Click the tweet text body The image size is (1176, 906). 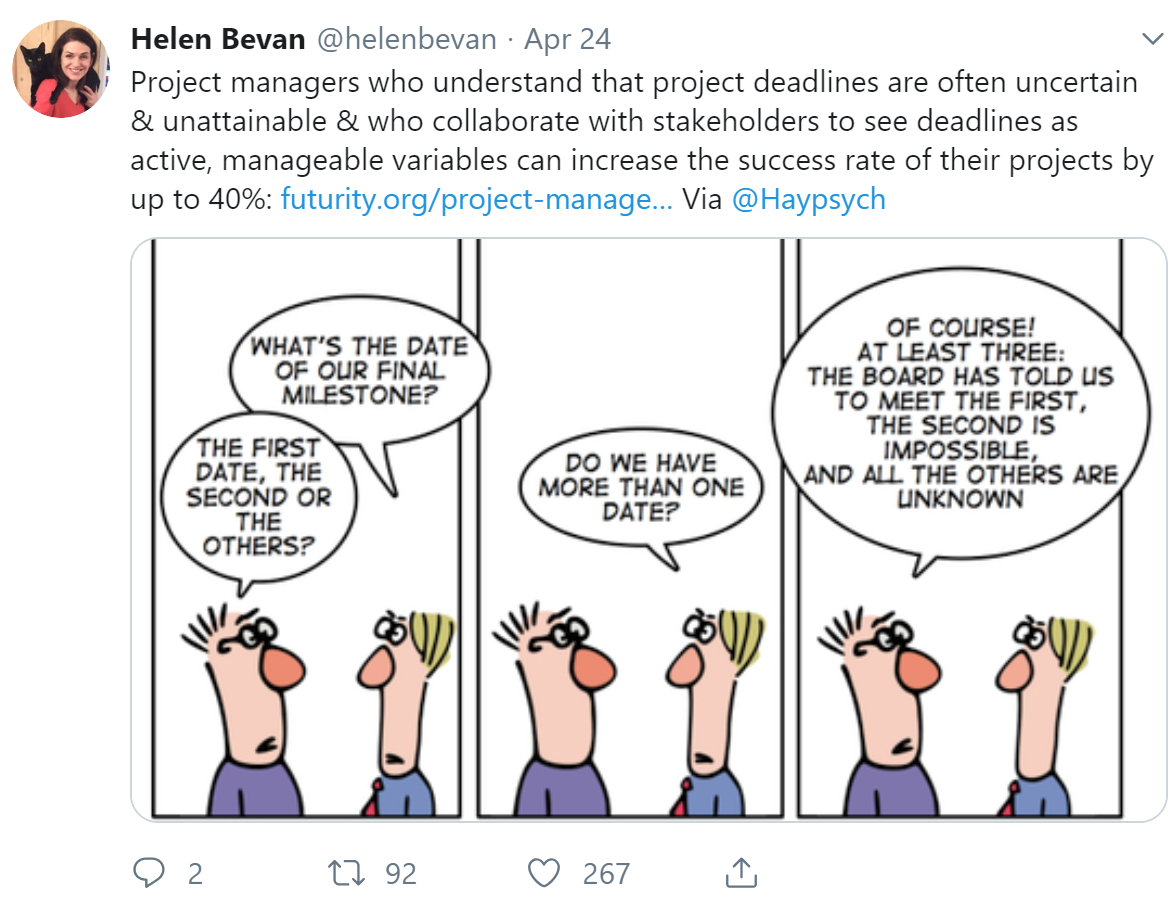point(642,141)
